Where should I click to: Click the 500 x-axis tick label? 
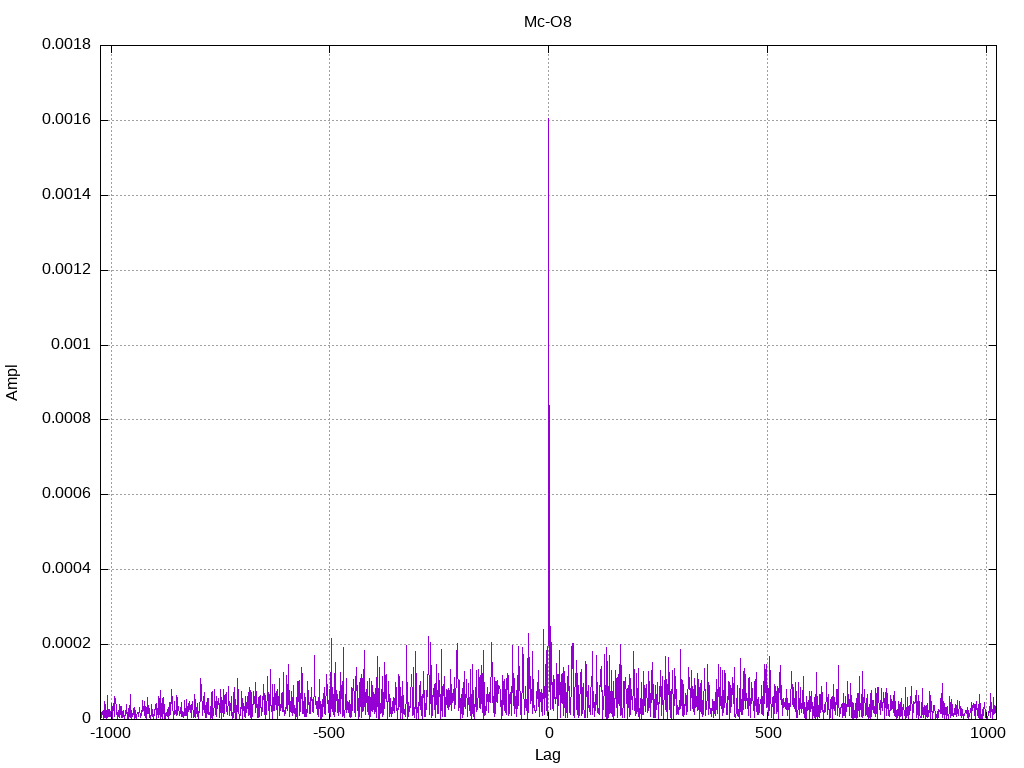[767, 734]
